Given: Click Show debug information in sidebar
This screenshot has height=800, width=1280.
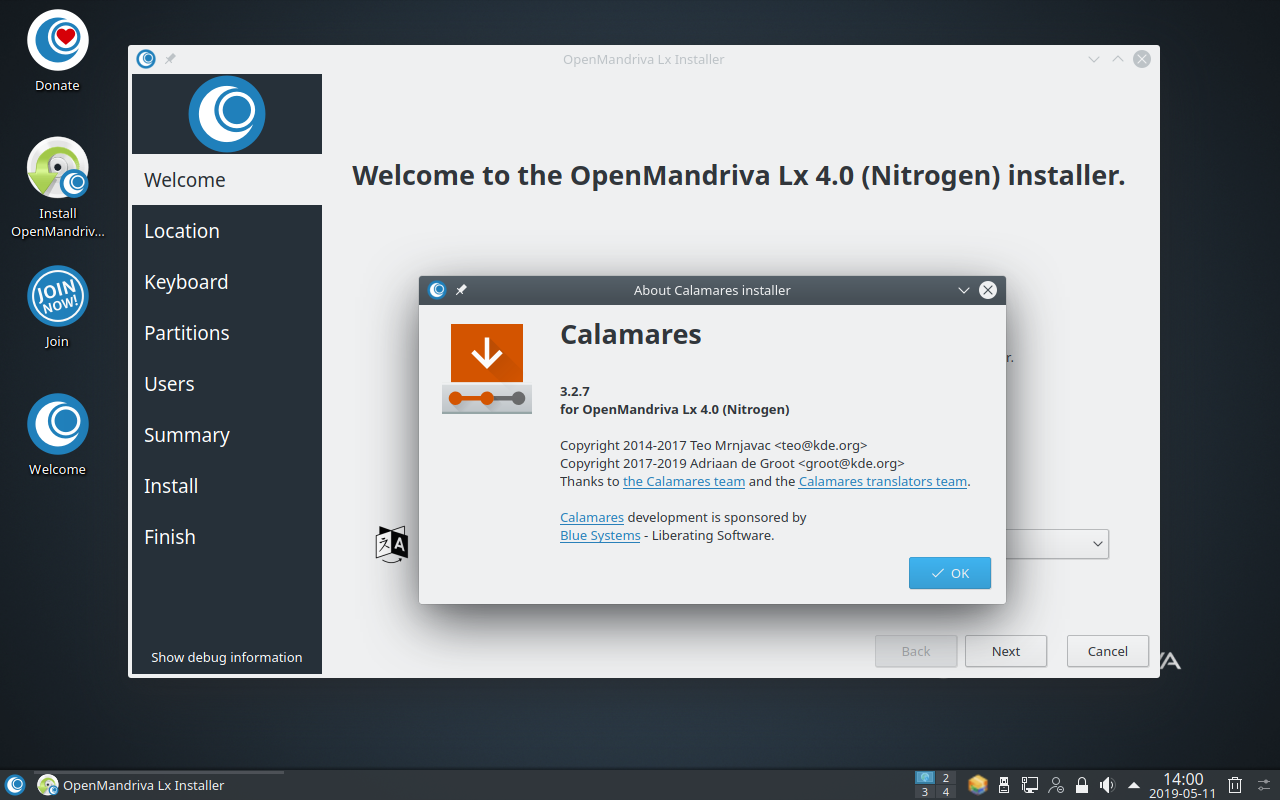Looking at the screenshot, I should tap(227, 657).
